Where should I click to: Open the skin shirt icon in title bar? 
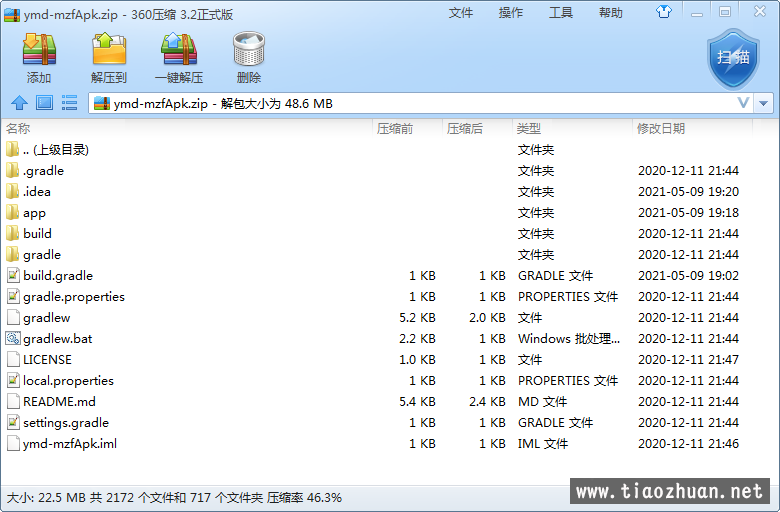click(x=692, y=12)
